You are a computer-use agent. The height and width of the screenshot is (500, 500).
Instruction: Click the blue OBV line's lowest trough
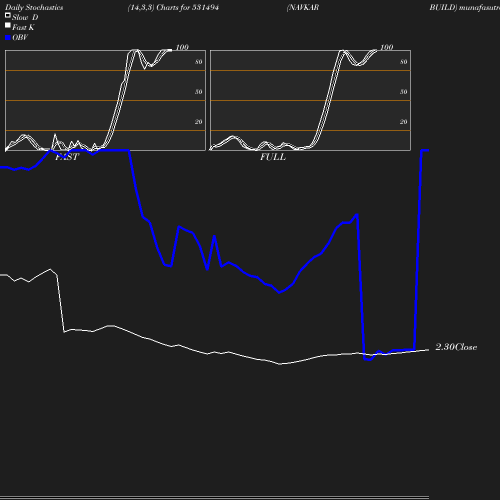click(x=368, y=359)
